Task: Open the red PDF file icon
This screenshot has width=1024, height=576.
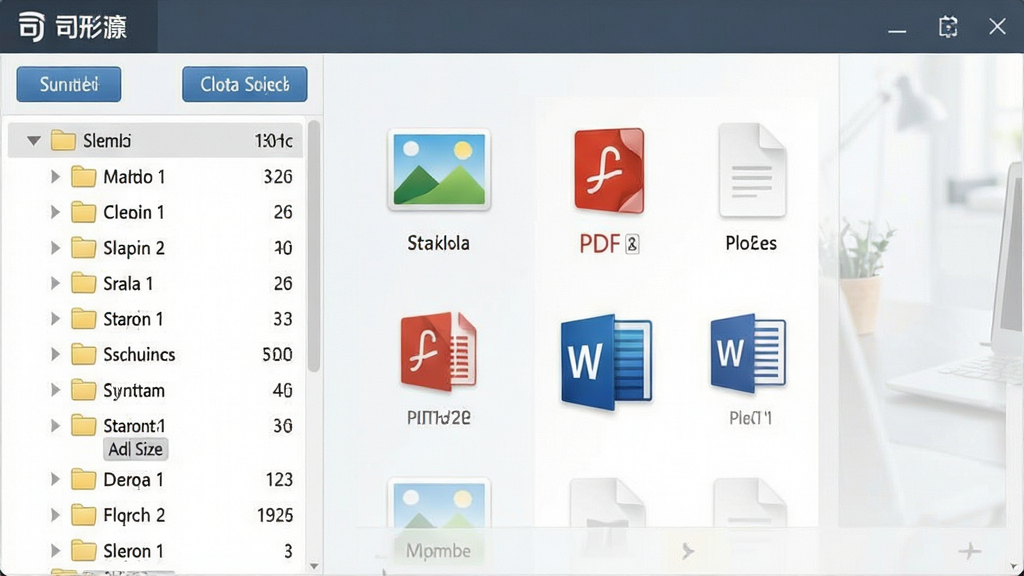Action: click(x=609, y=170)
